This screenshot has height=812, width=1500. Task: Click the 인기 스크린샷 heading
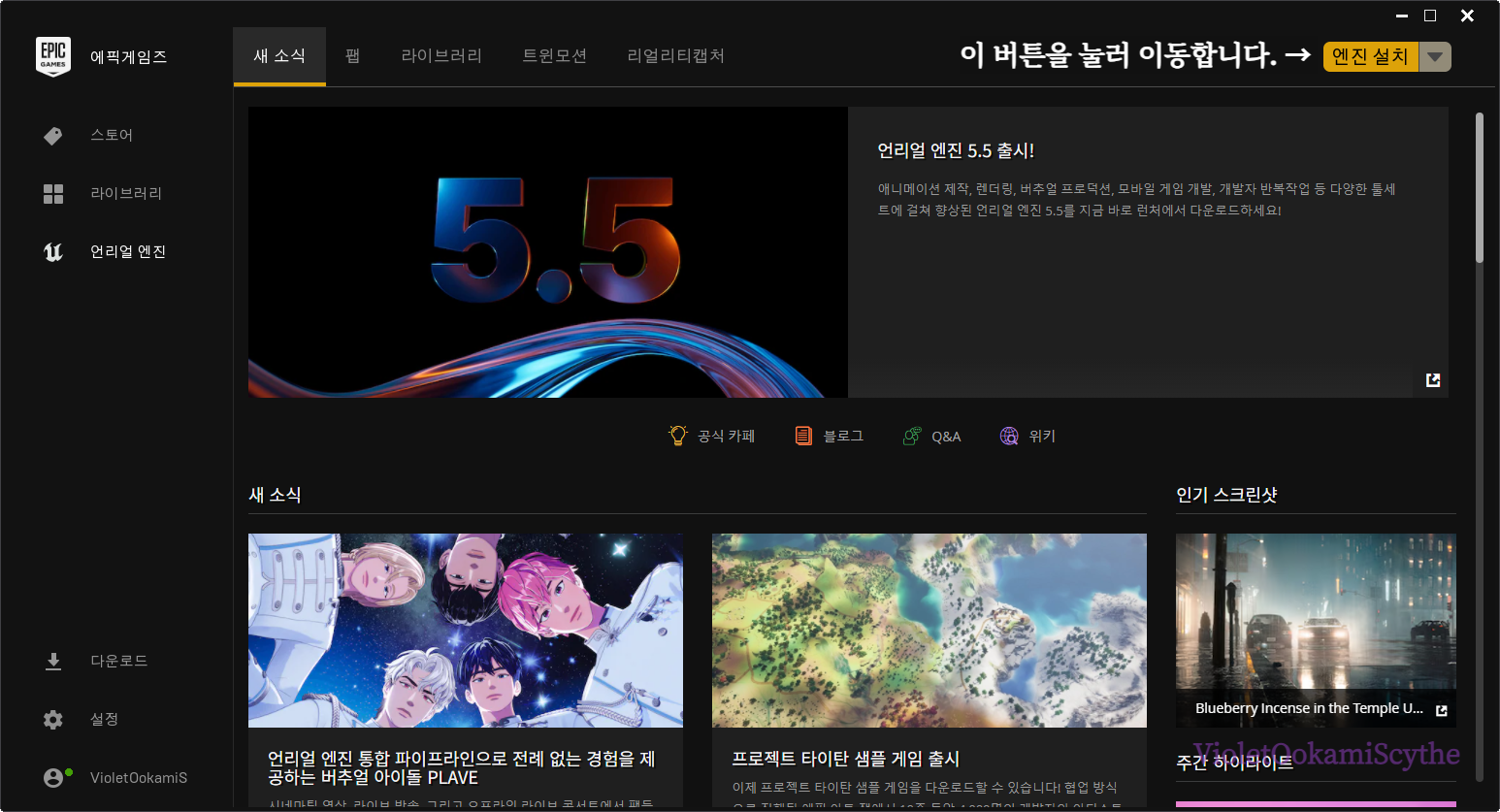pyautogui.click(x=1226, y=495)
